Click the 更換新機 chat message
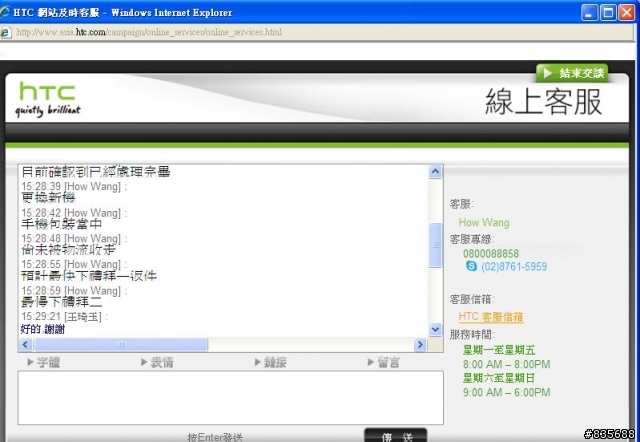Image resolution: width=640 pixels, height=442 pixels. [48, 198]
